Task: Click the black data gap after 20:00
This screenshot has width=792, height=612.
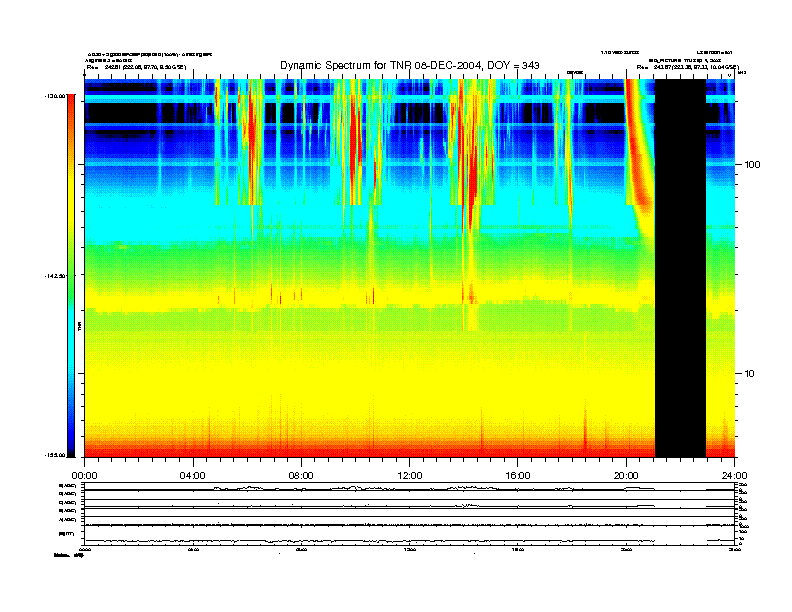Action: (x=680, y=268)
